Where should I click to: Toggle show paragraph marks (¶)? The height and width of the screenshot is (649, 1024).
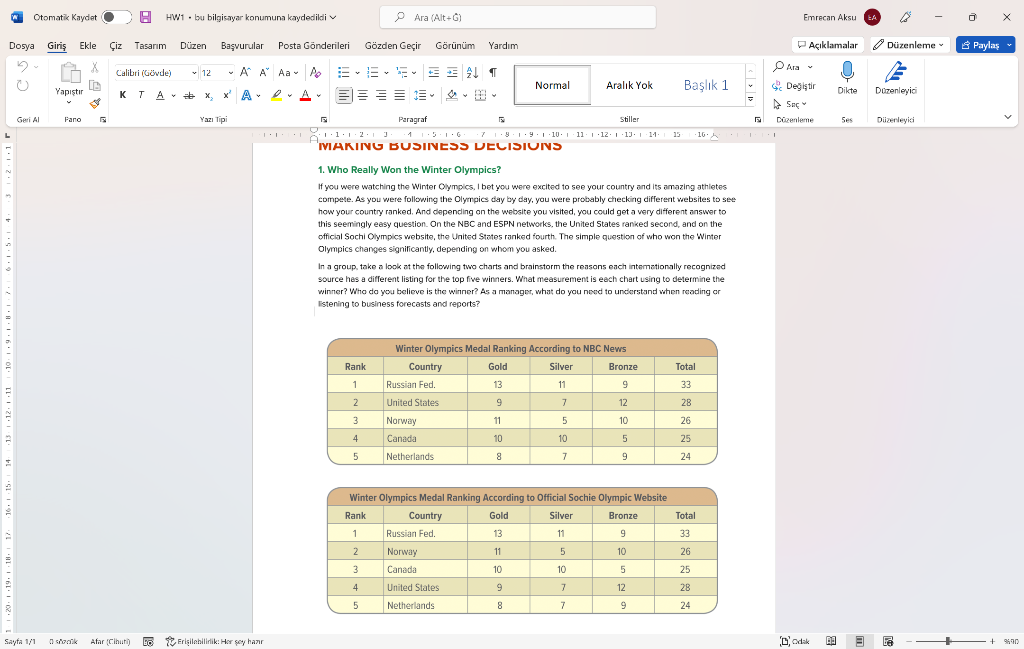click(493, 72)
